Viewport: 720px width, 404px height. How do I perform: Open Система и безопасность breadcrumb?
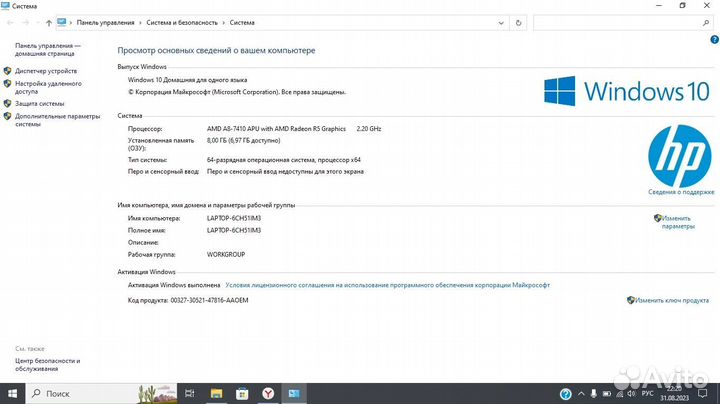coord(182,22)
